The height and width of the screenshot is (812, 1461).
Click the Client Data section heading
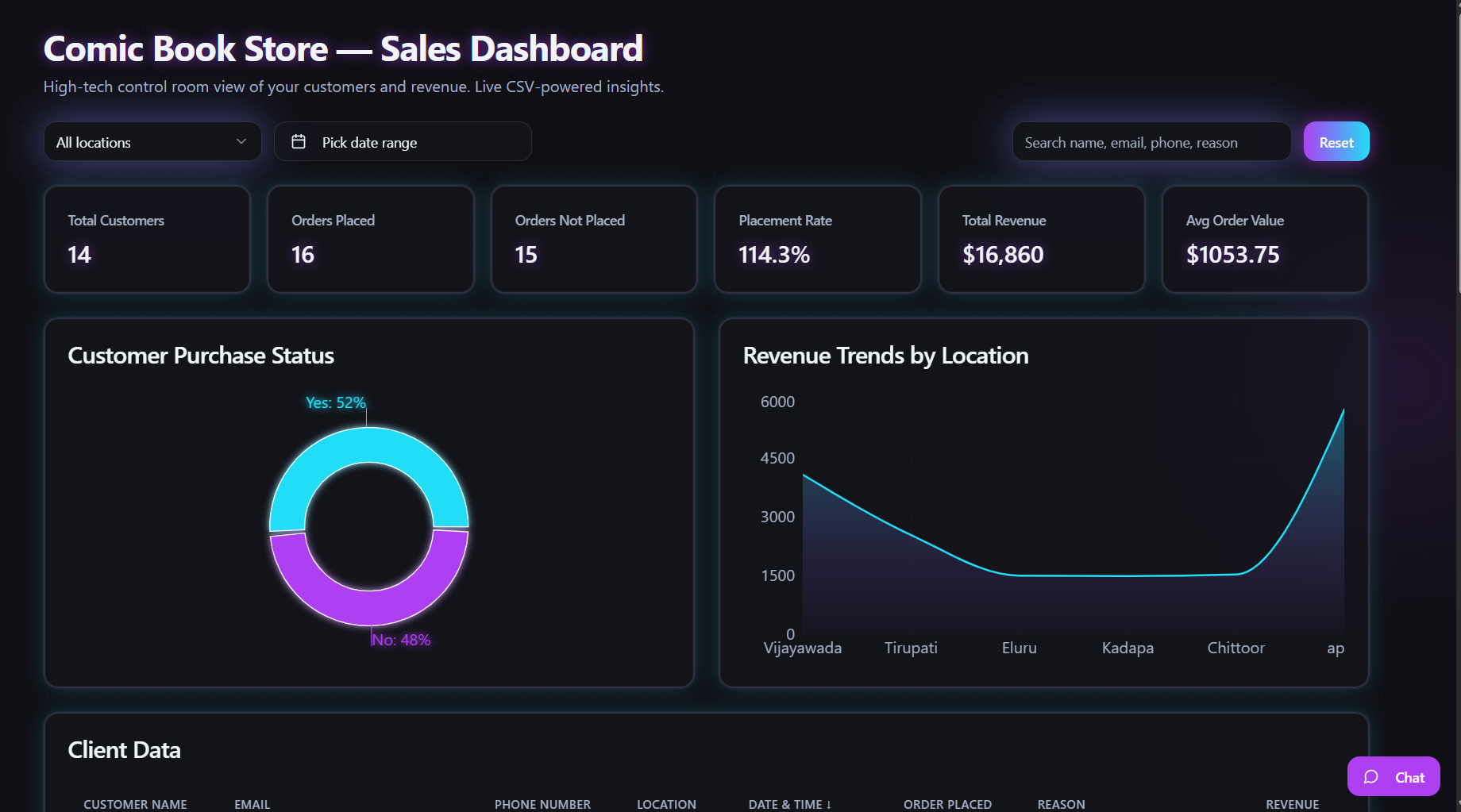click(124, 749)
